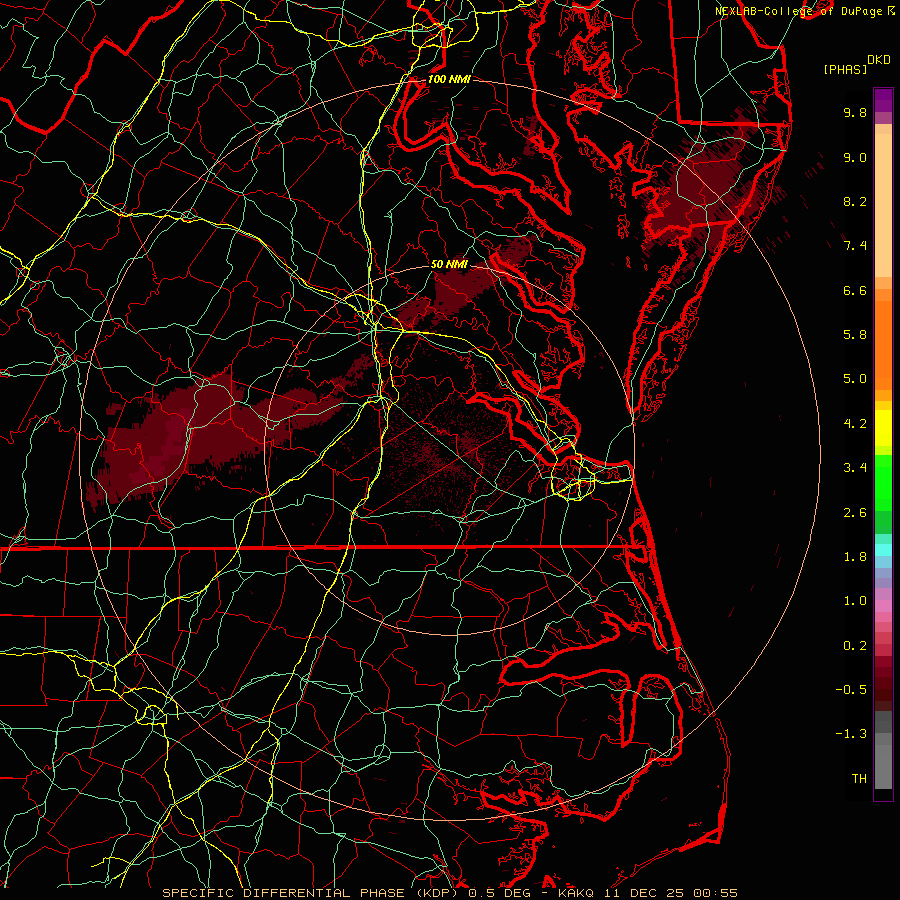
Task: Click the 1.8 legend value
Action: (855, 557)
